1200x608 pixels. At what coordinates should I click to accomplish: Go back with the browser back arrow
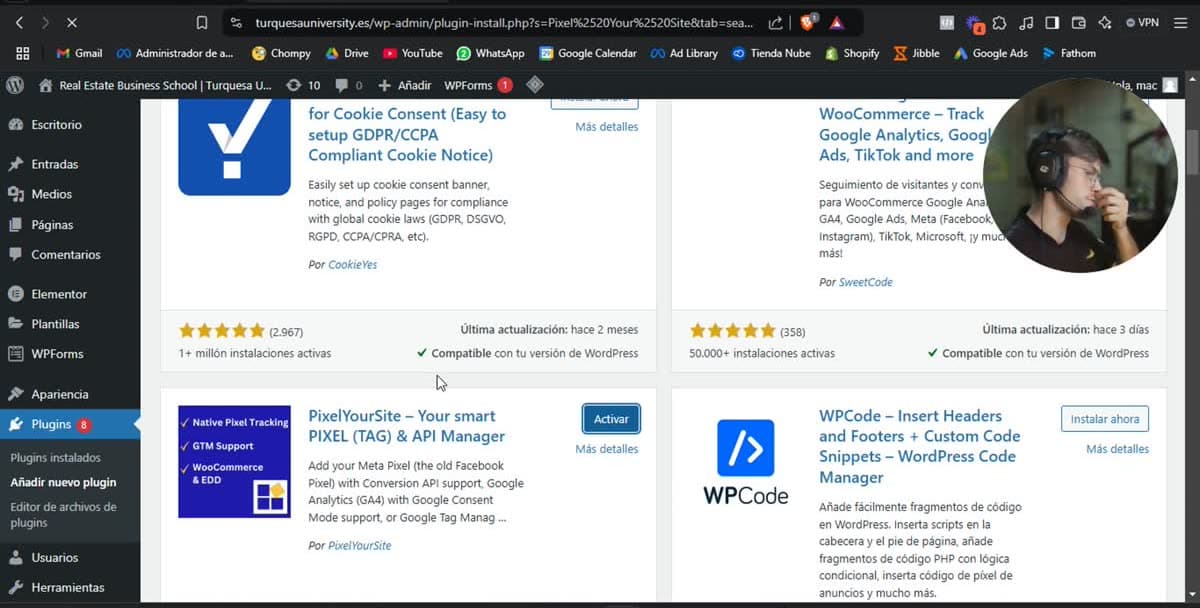pyautogui.click(x=21, y=22)
